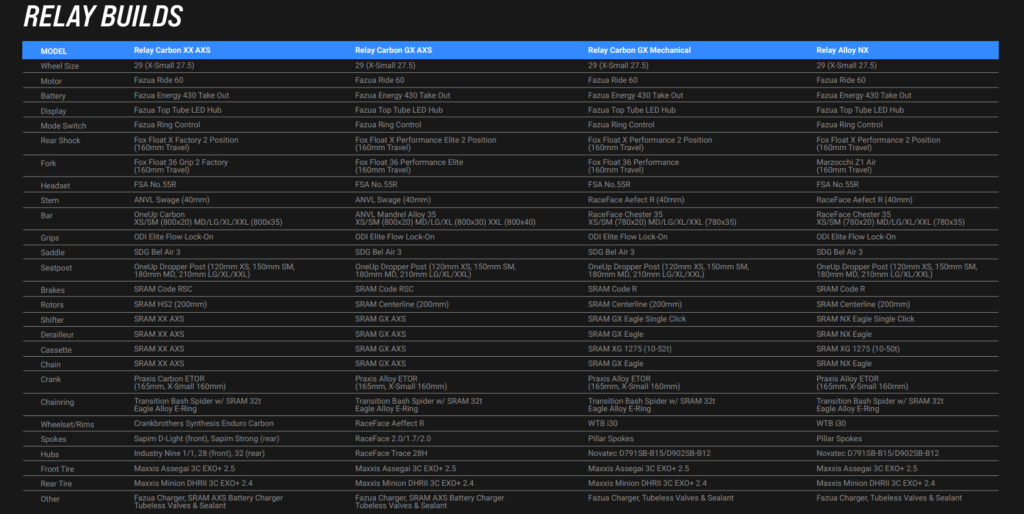The height and width of the screenshot is (514, 1024).
Task: Select the SRAM GX AXS cell in Derailleur row
Action: pos(380,334)
